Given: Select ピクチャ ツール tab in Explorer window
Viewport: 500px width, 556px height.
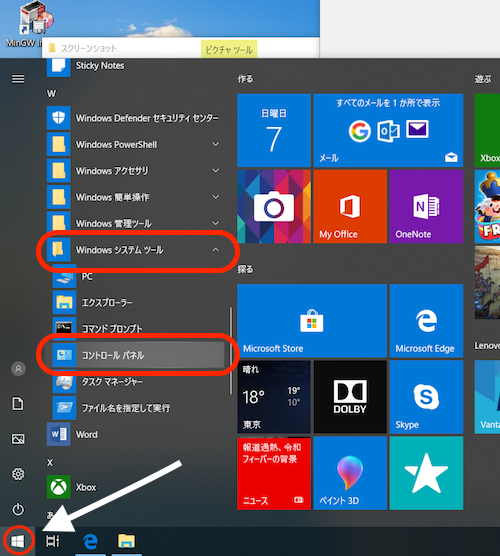Looking at the screenshot, I should coord(229,49).
